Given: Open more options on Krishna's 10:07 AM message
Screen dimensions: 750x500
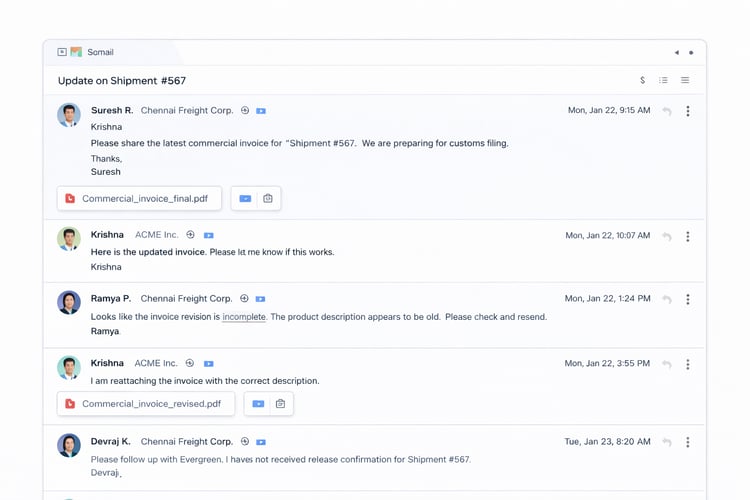Looking at the screenshot, I should pyautogui.click(x=688, y=236).
